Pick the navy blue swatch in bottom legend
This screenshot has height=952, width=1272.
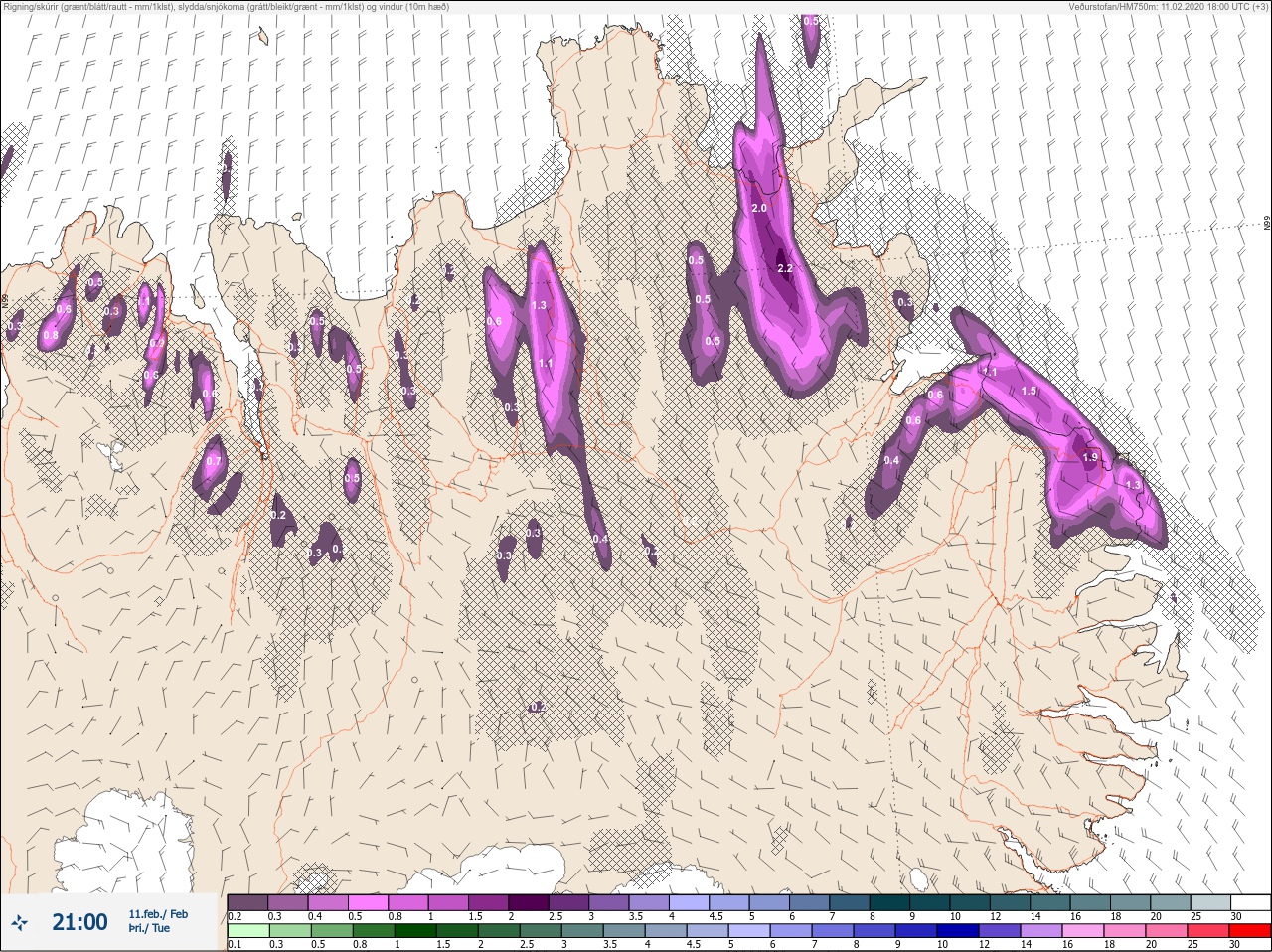[x=957, y=931]
